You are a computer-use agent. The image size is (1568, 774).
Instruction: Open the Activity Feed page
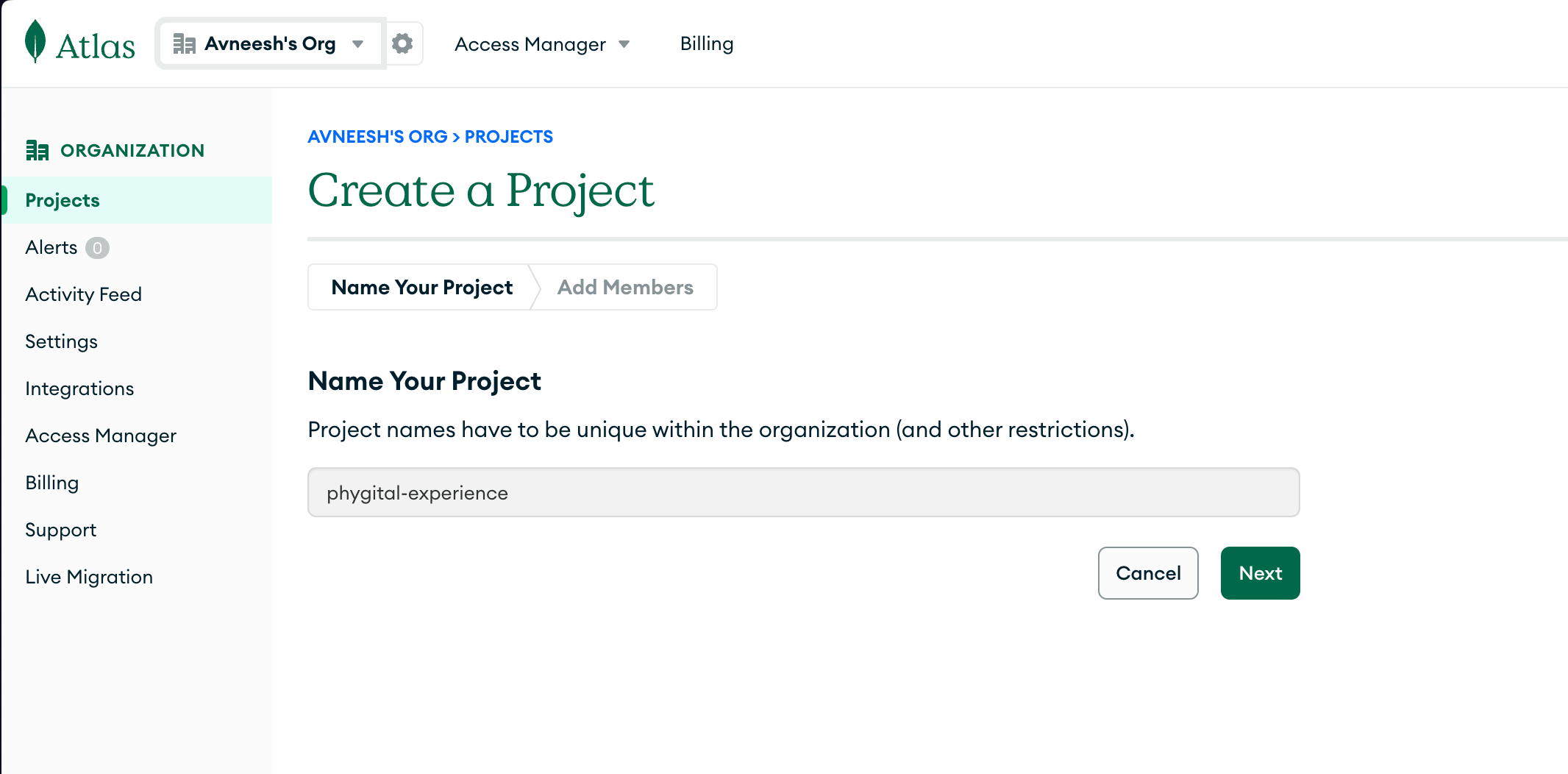pyautogui.click(x=83, y=294)
